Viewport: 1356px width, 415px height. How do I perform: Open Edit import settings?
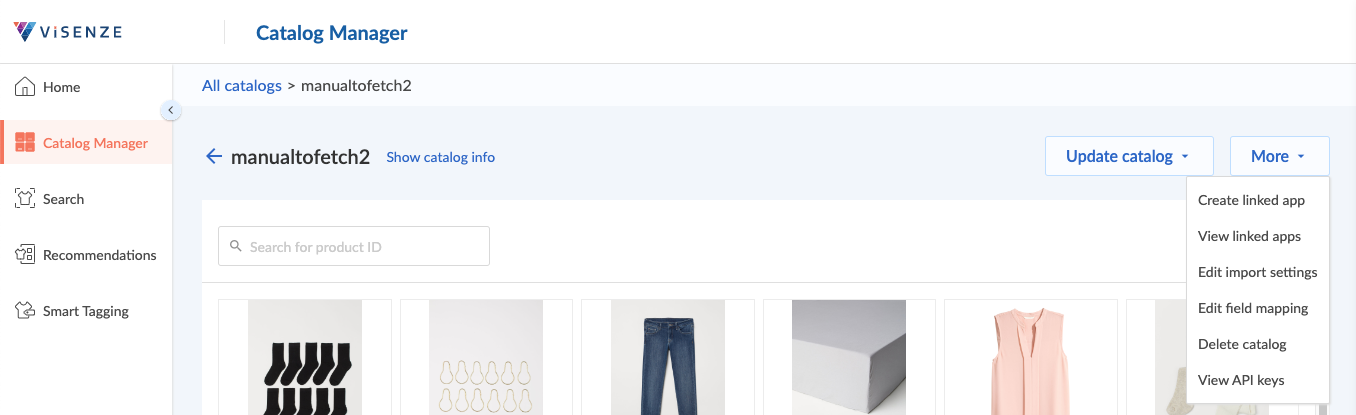coord(1257,272)
